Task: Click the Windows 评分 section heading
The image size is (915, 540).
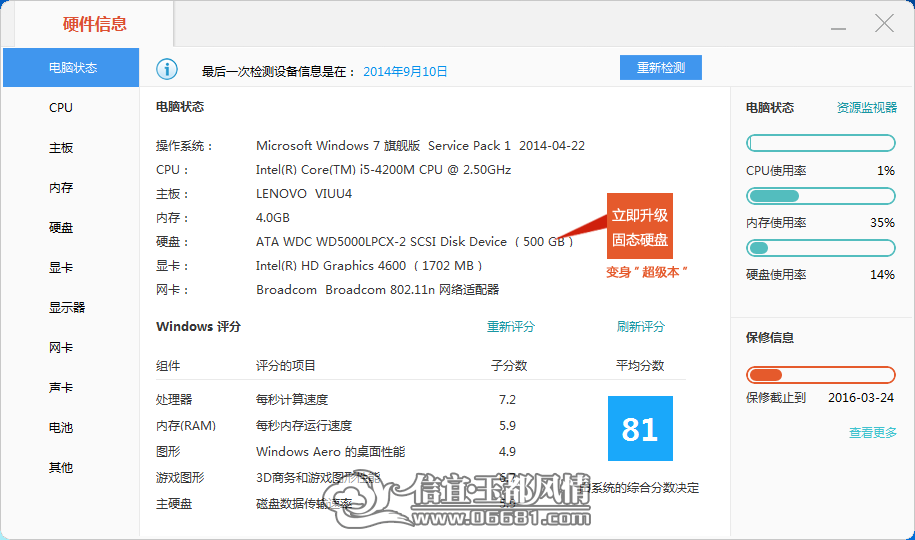Action: click(x=198, y=326)
